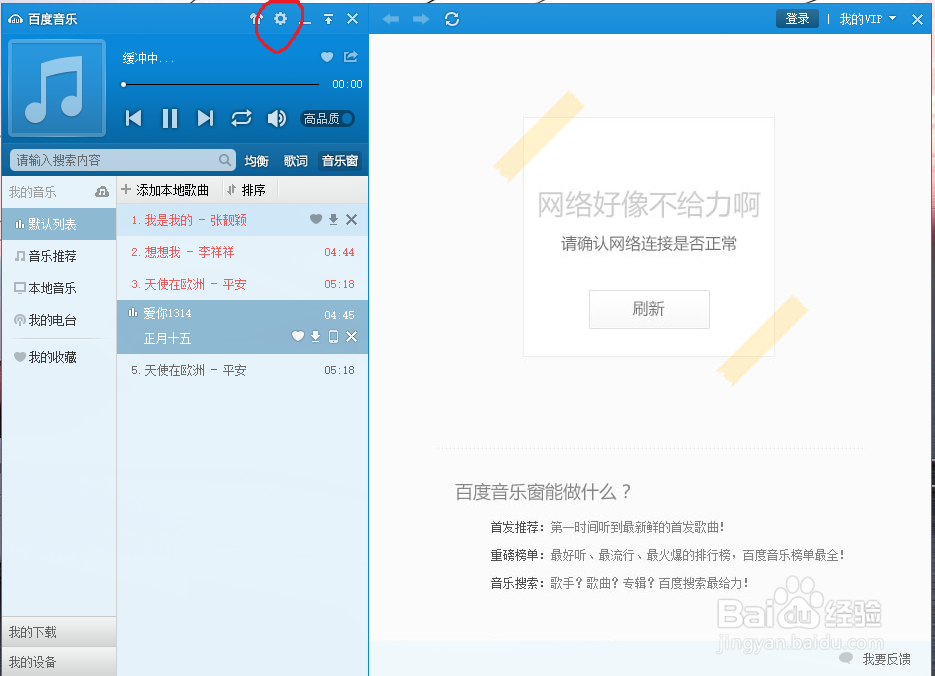The width and height of the screenshot is (935, 676).
Task: Select song 2. 想想我 - 李祥祥
Action: tap(242, 252)
